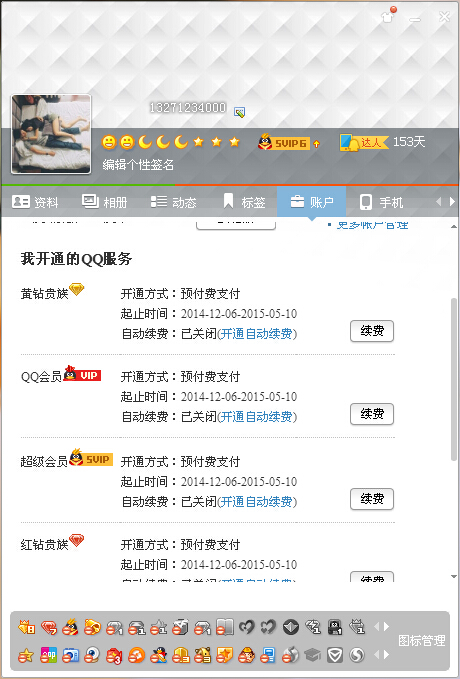This screenshot has width=460, height=679.
Task: Click the colorful app icon in bottom row
Action: pos(49,655)
